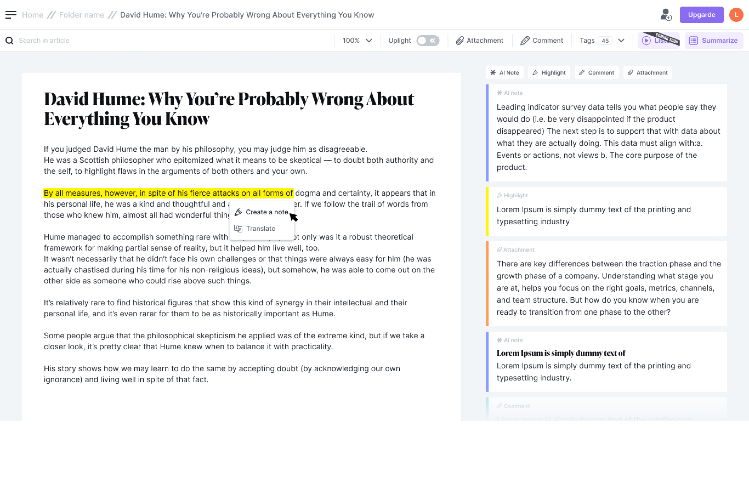Open the hamburger menu

[11, 15]
